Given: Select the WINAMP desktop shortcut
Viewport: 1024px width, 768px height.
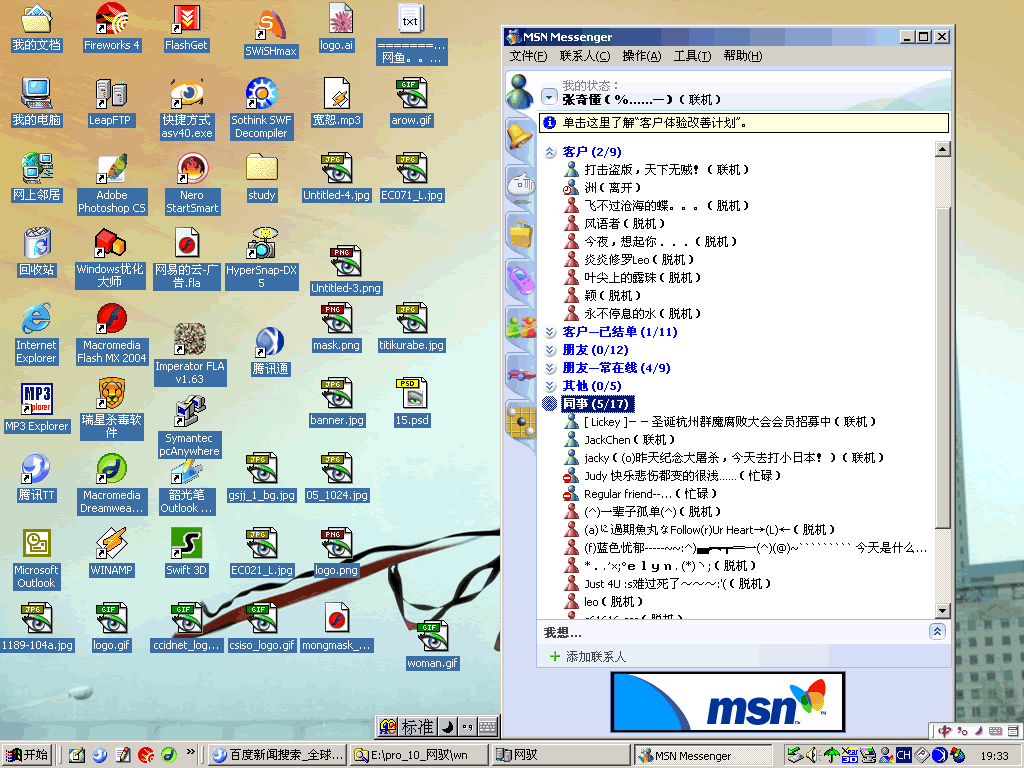Looking at the screenshot, I should tap(112, 553).
